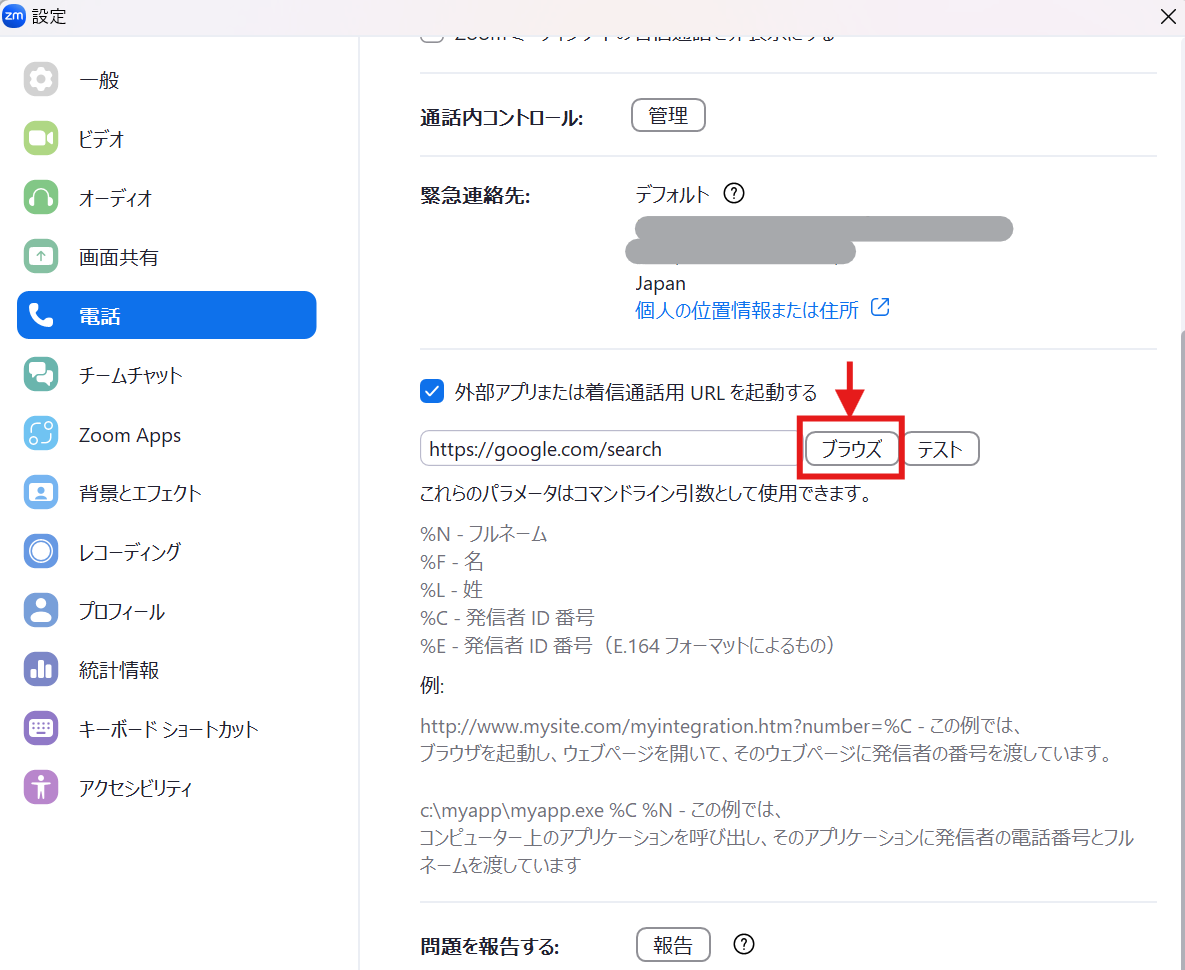Open 背景とエフェクト settings label

coord(140,493)
